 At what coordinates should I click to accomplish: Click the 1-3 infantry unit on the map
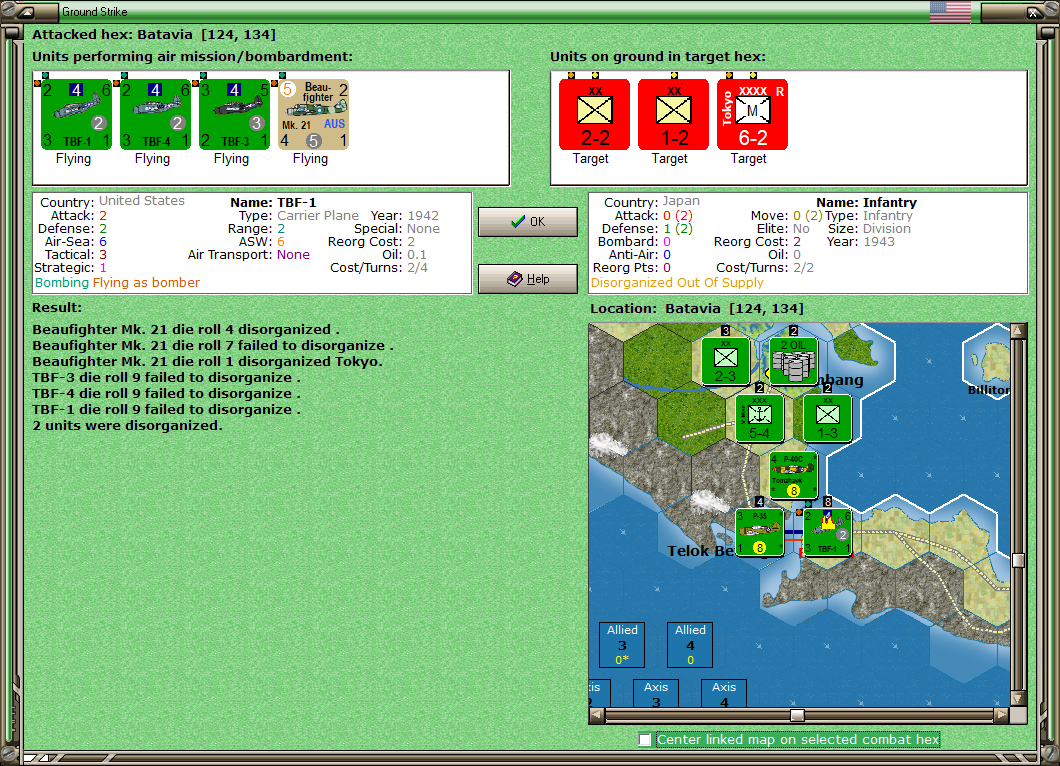(x=827, y=418)
